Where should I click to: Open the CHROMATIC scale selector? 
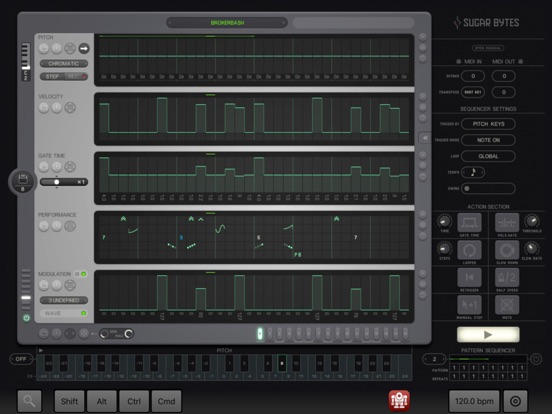point(64,63)
